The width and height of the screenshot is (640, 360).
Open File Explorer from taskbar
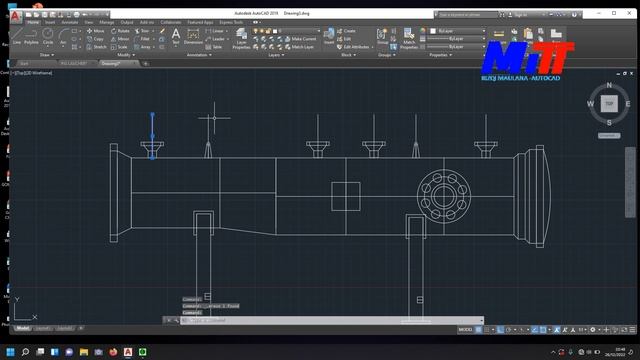pos(84,352)
